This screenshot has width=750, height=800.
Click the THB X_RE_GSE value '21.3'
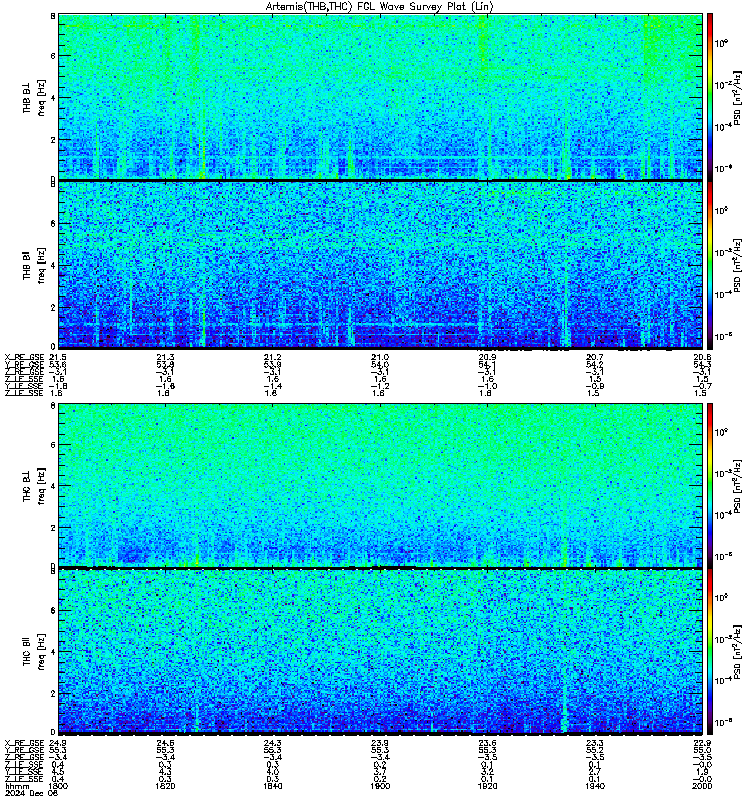coord(165,357)
